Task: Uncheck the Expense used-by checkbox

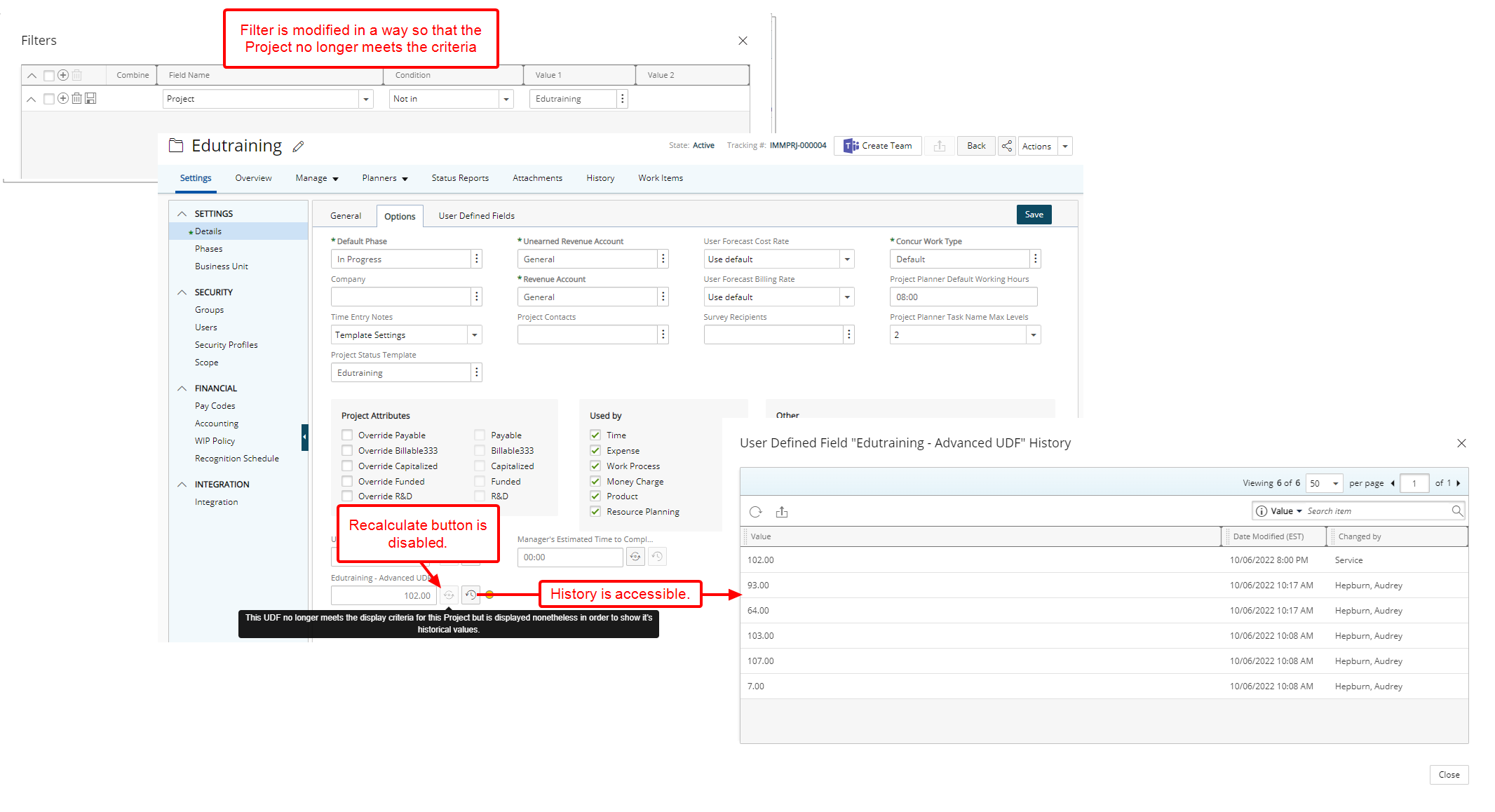Action: pyautogui.click(x=595, y=450)
